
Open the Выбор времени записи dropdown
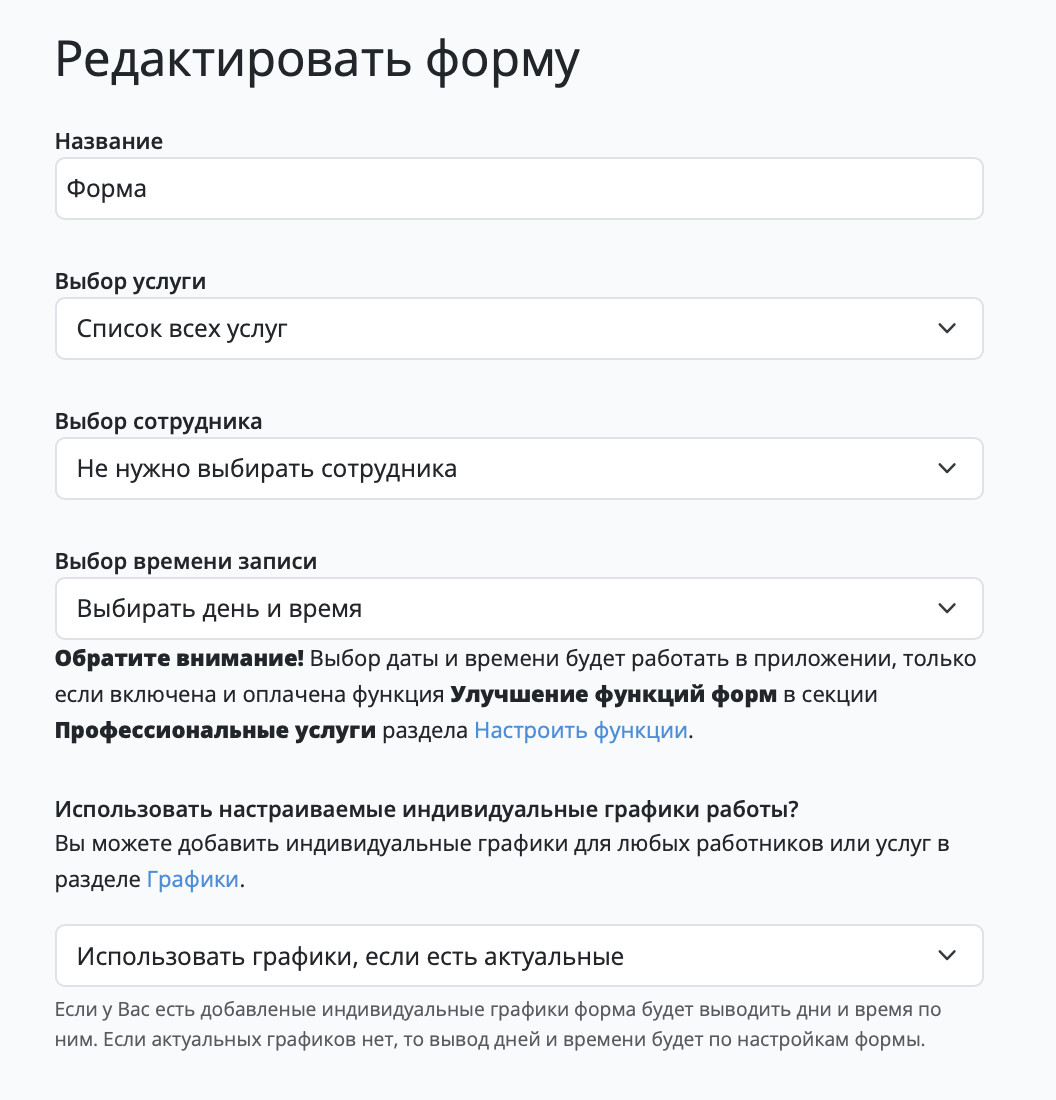[x=519, y=608]
